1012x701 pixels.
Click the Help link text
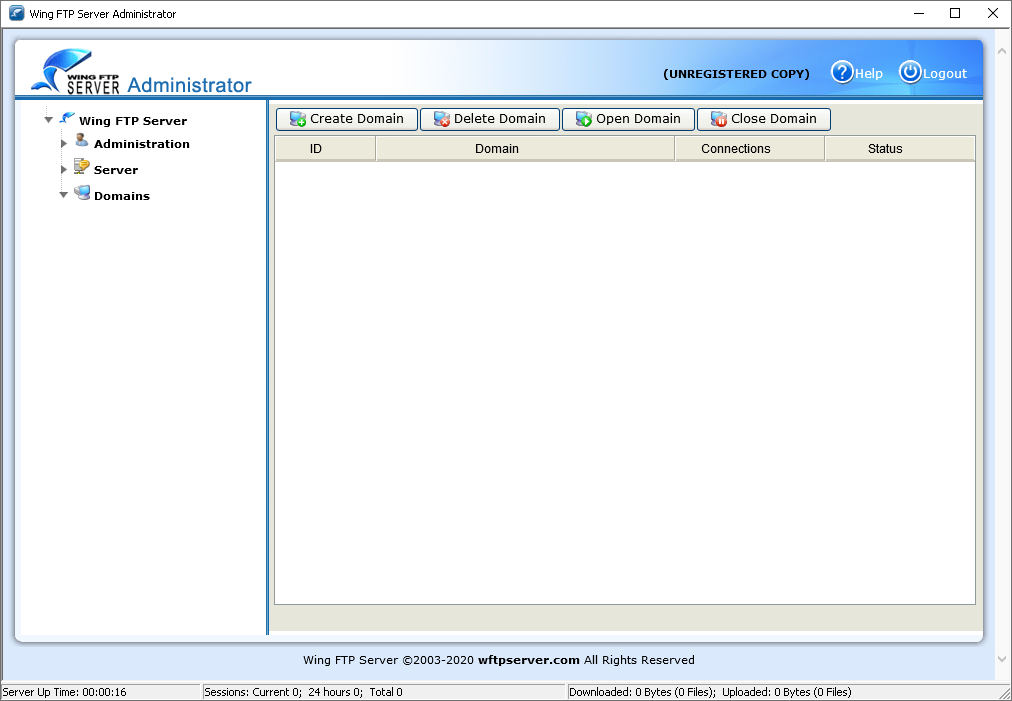[869, 74]
